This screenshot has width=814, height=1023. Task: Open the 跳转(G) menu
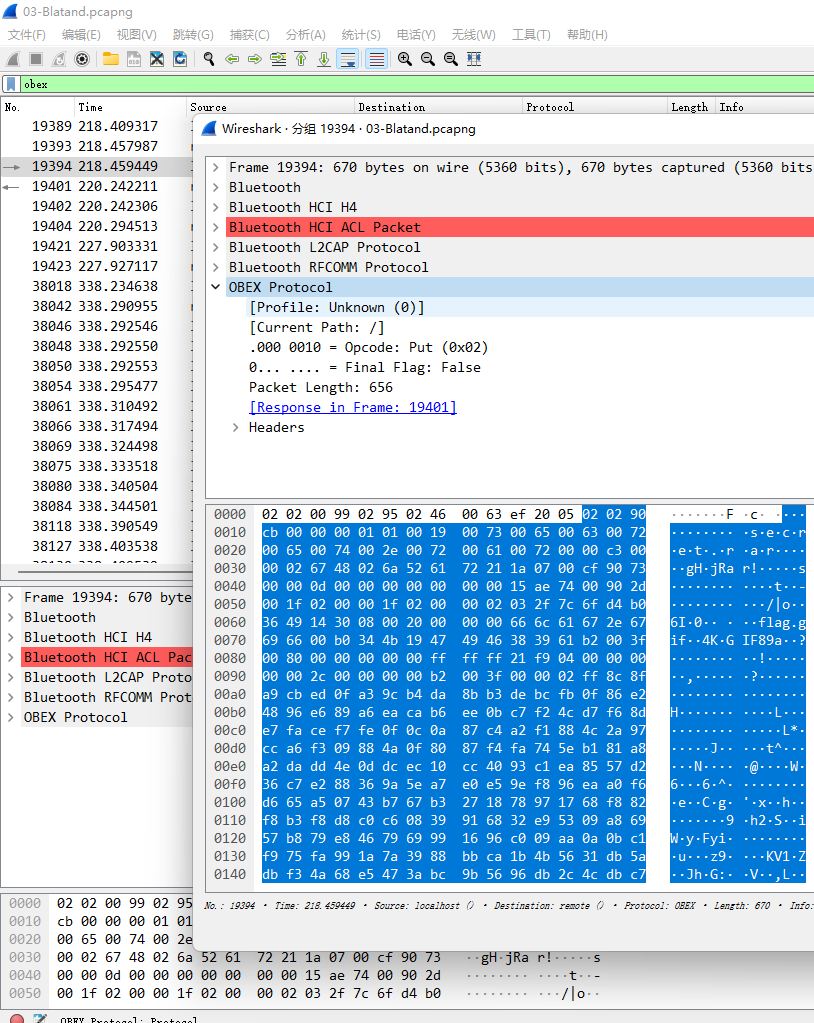click(x=193, y=35)
